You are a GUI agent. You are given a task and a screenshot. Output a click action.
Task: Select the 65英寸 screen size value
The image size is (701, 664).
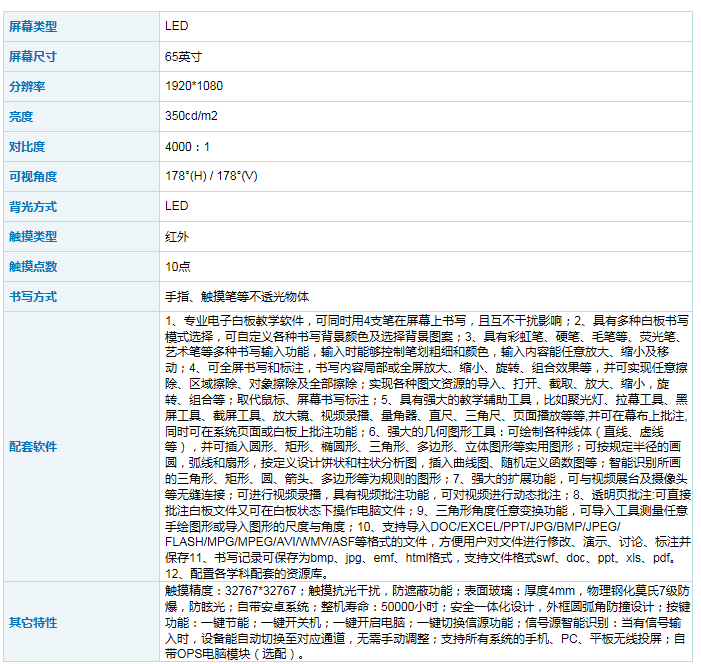click(x=183, y=57)
